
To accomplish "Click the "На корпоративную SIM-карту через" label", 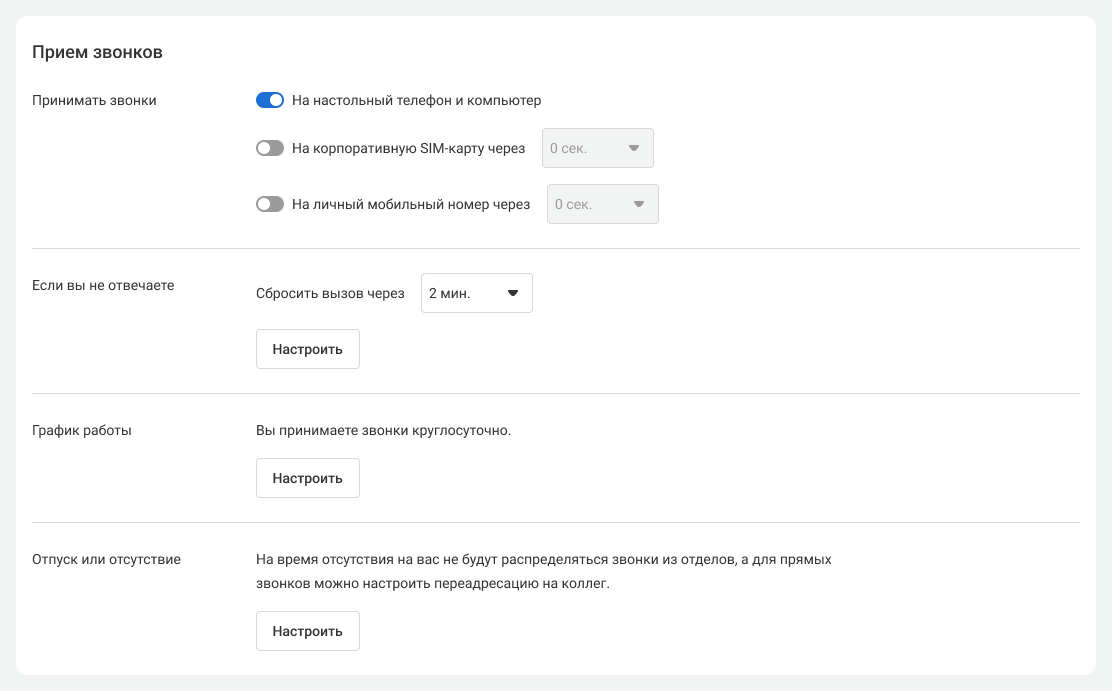I will (x=408, y=148).
